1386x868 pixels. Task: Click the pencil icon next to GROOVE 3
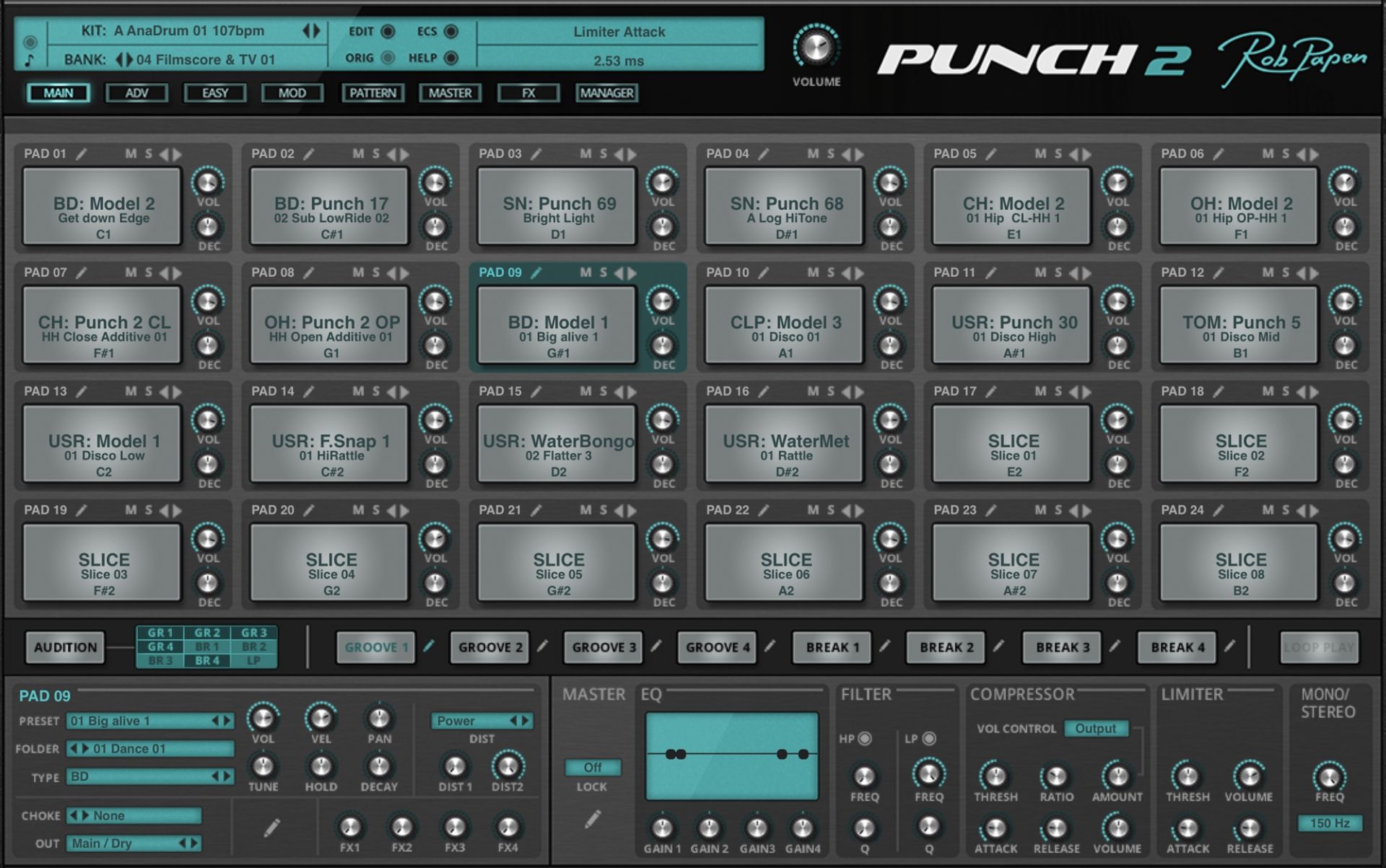tap(656, 646)
